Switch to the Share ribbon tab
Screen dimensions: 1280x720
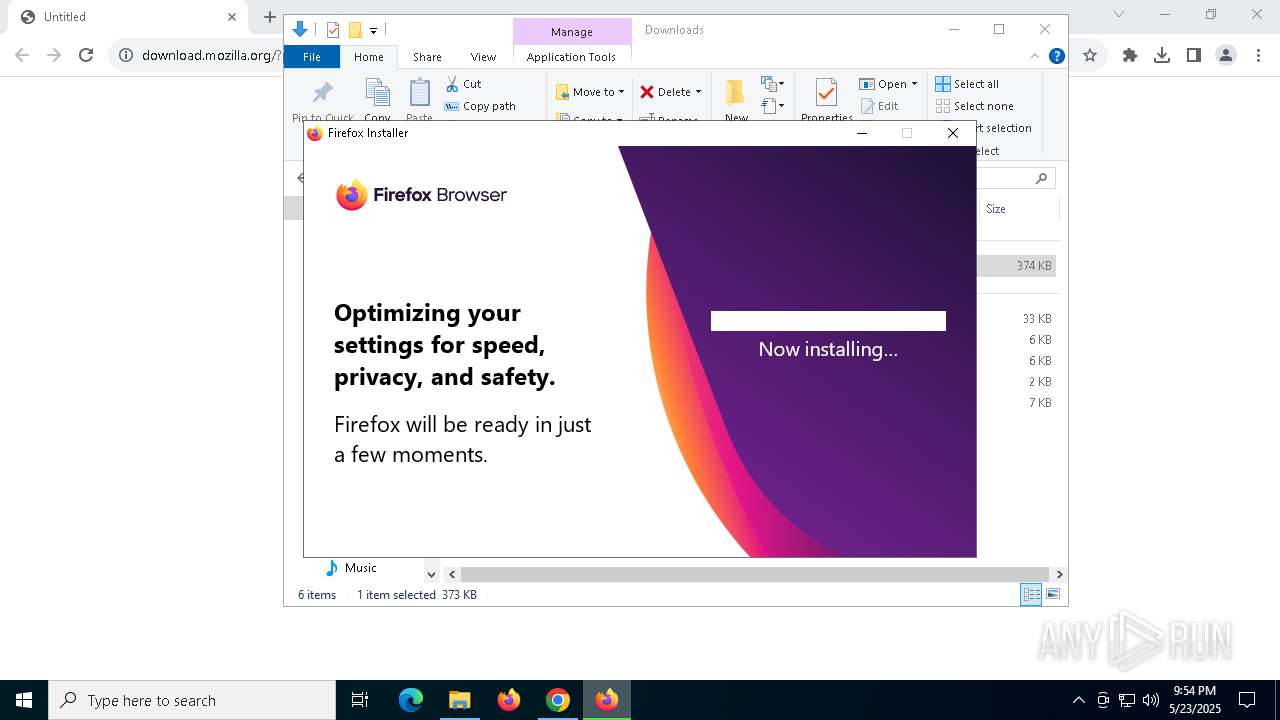pos(427,57)
